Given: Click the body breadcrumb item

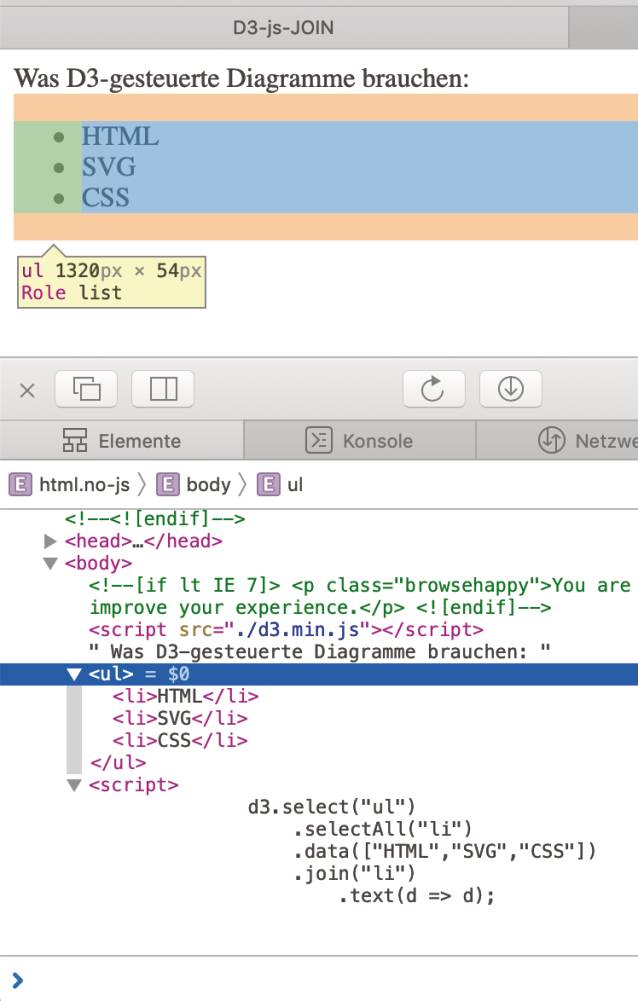Looking at the screenshot, I should click(208, 485).
